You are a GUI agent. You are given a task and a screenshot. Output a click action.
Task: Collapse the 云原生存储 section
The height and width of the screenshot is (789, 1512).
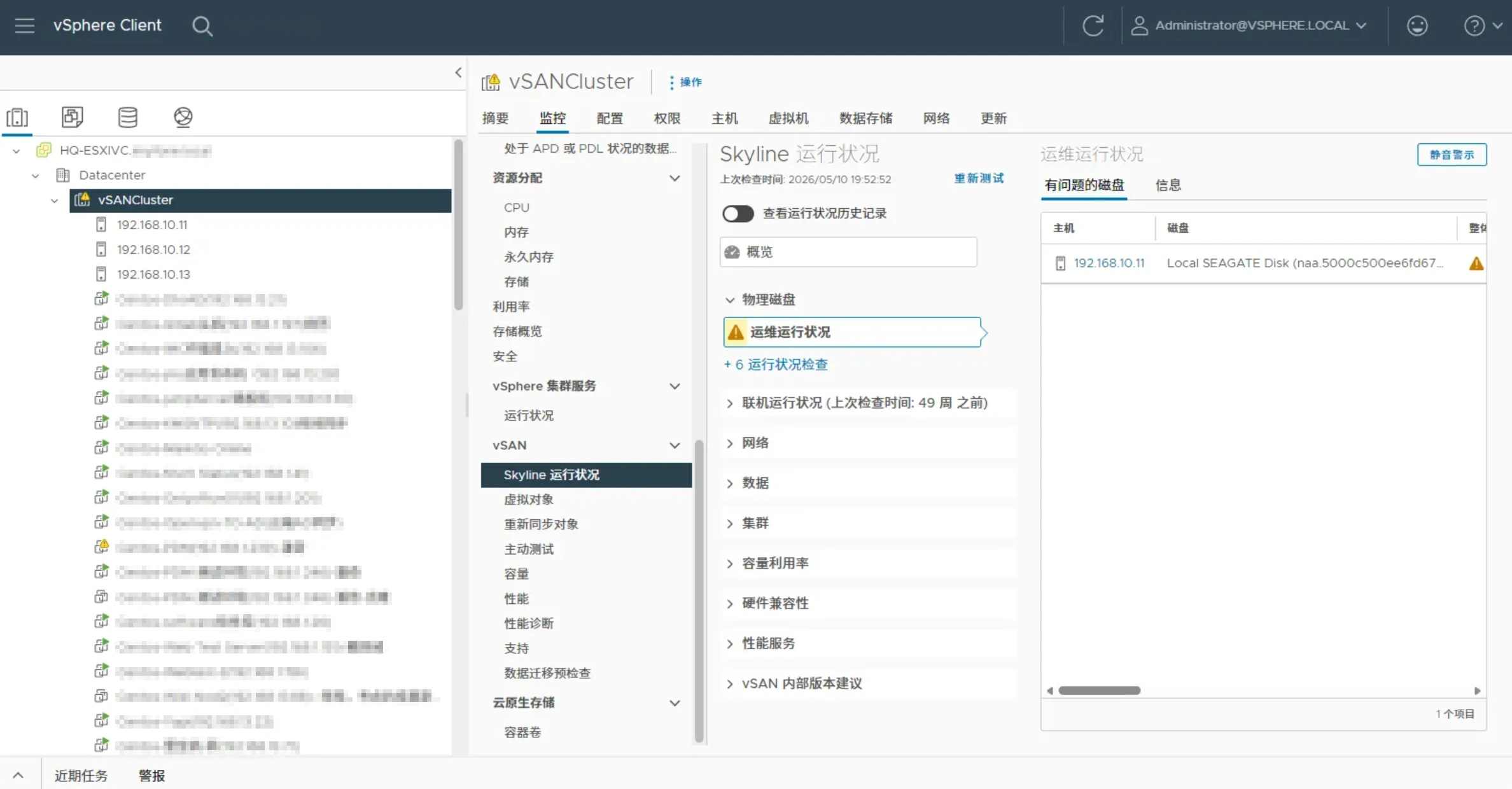point(675,703)
